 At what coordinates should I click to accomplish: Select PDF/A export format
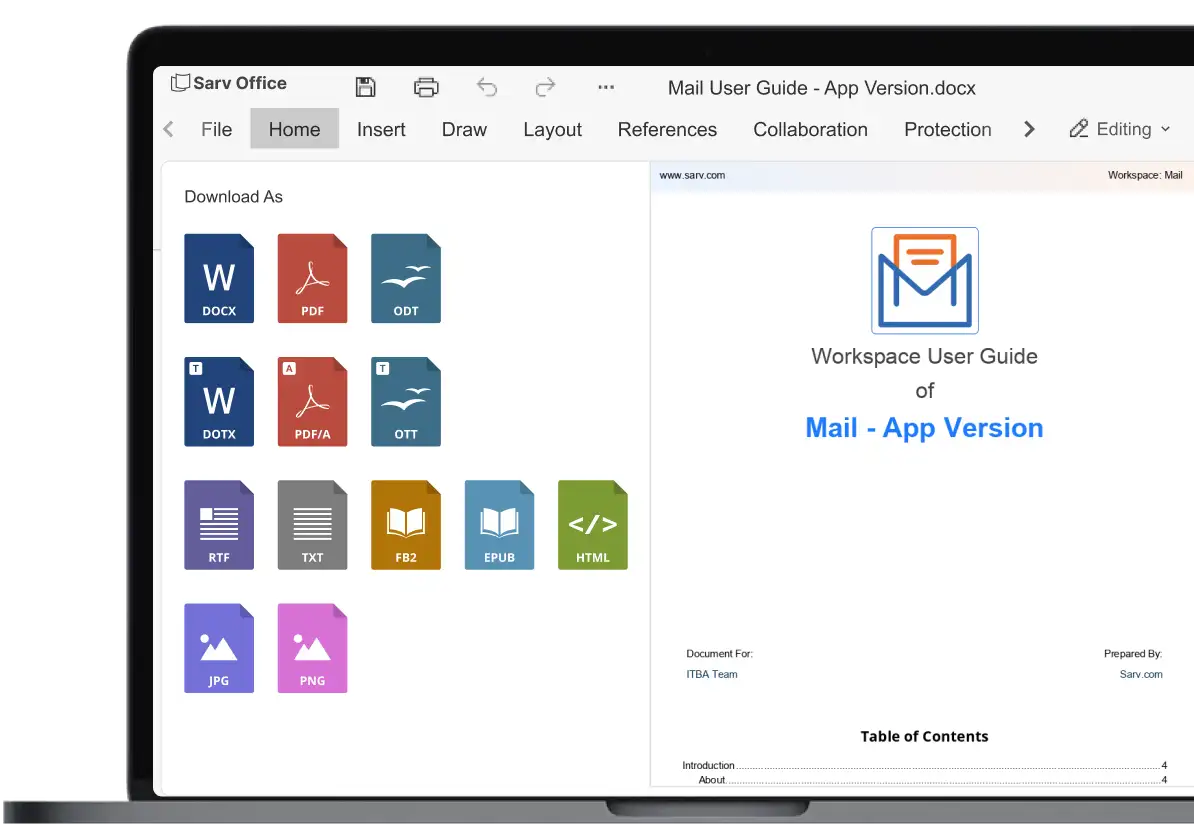[312, 401]
